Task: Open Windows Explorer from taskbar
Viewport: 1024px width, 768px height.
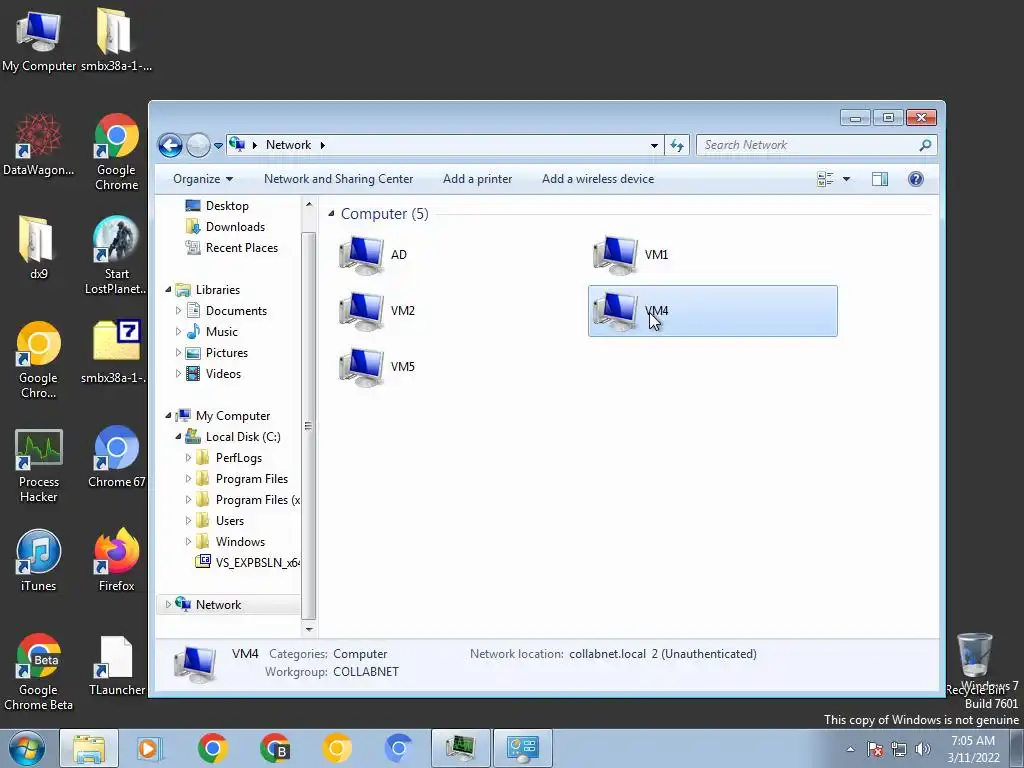Action: tap(89, 748)
